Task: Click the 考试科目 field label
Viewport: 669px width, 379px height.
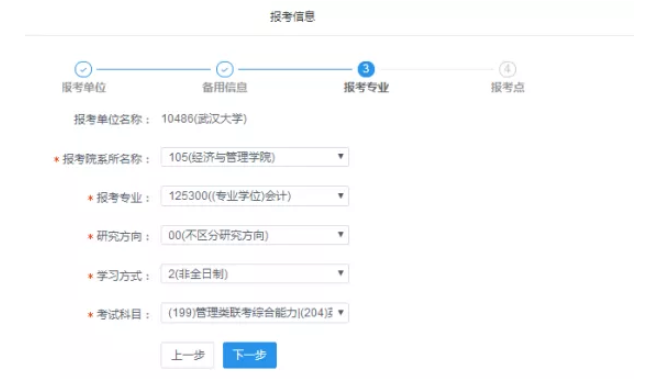Action: tap(119, 315)
